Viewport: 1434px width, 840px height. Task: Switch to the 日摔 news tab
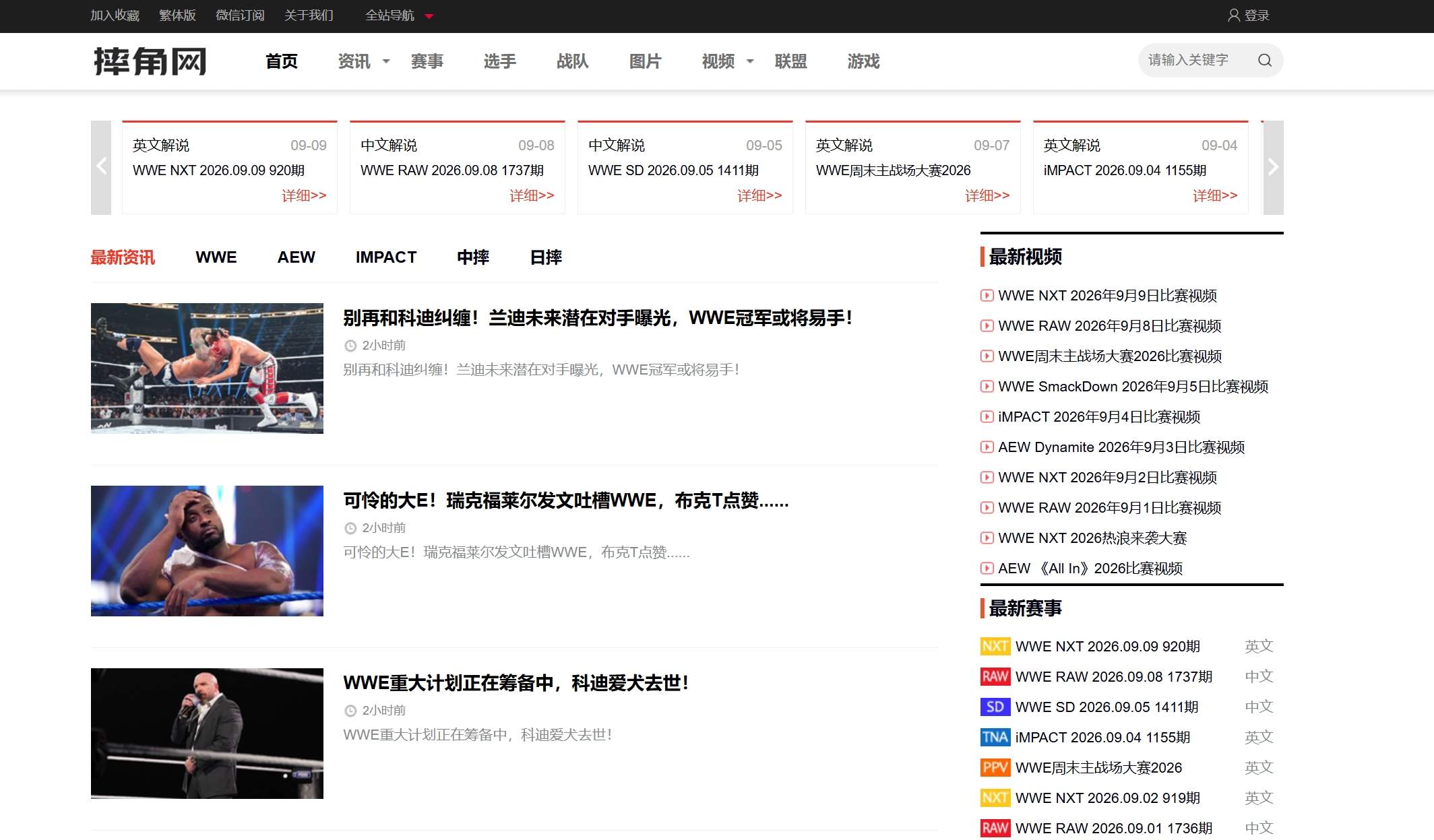coord(546,257)
